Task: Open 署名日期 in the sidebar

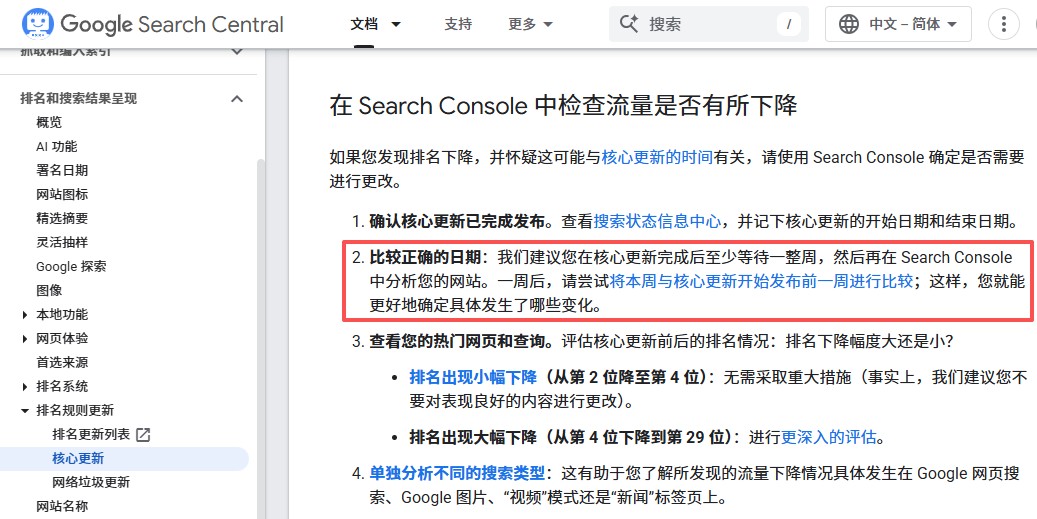Action: tap(62, 170)
